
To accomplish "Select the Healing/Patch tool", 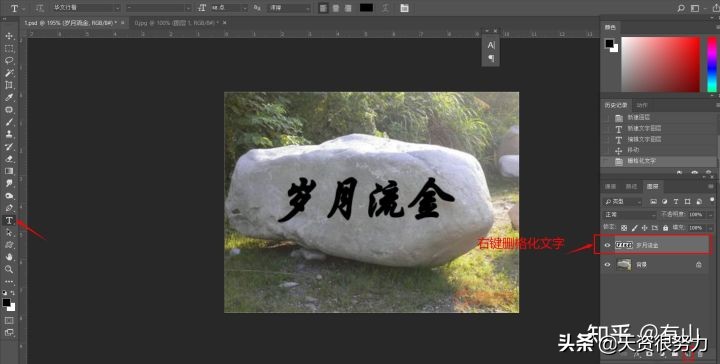I will (x=9, y=110).
